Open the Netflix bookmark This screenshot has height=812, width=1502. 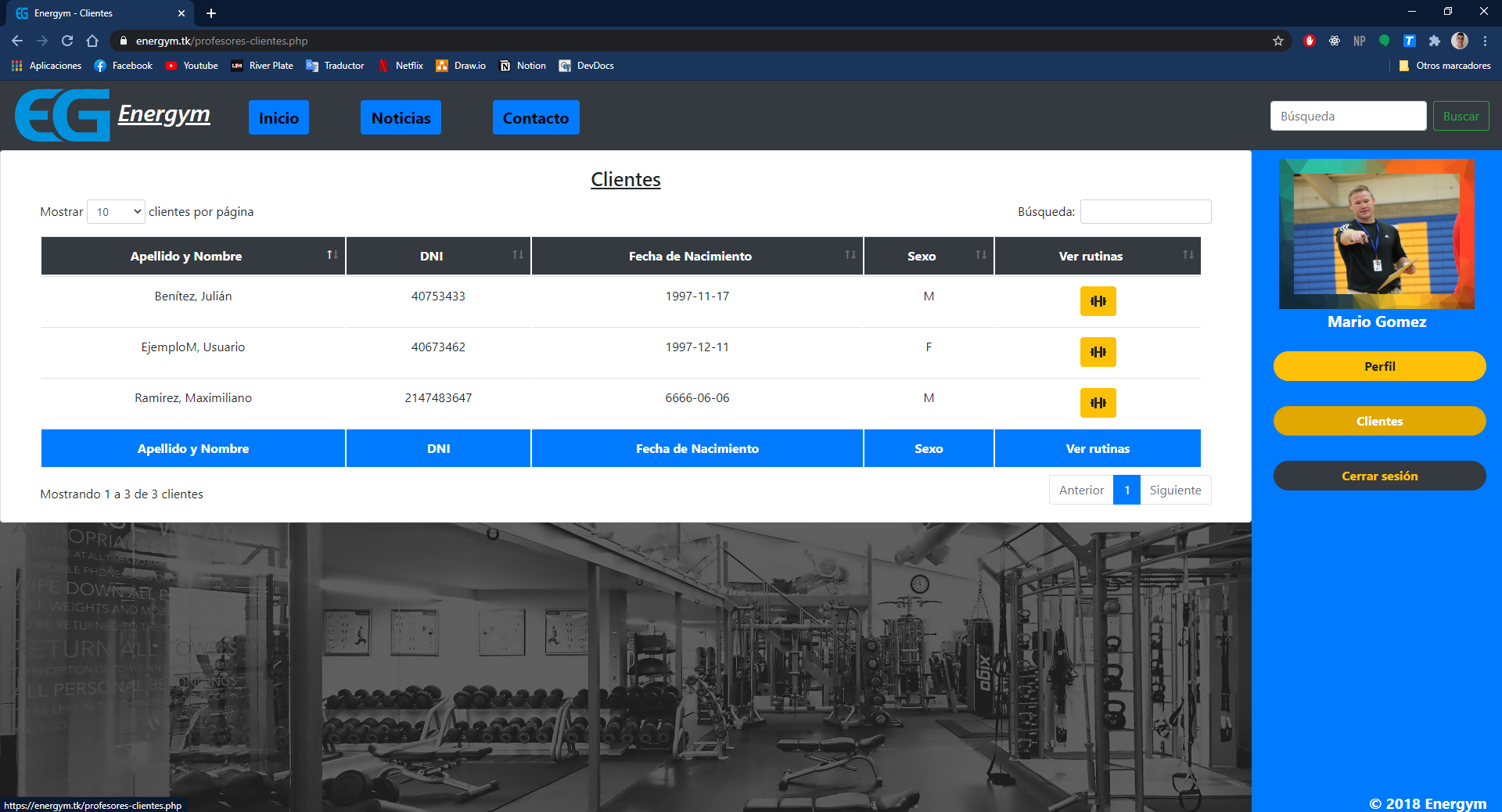tap(401, 66)
